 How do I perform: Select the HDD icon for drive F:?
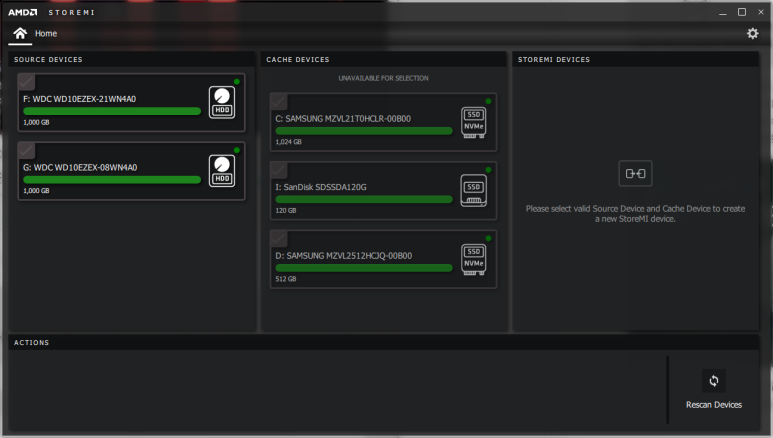pyautogui.click(x=222, y=102)
